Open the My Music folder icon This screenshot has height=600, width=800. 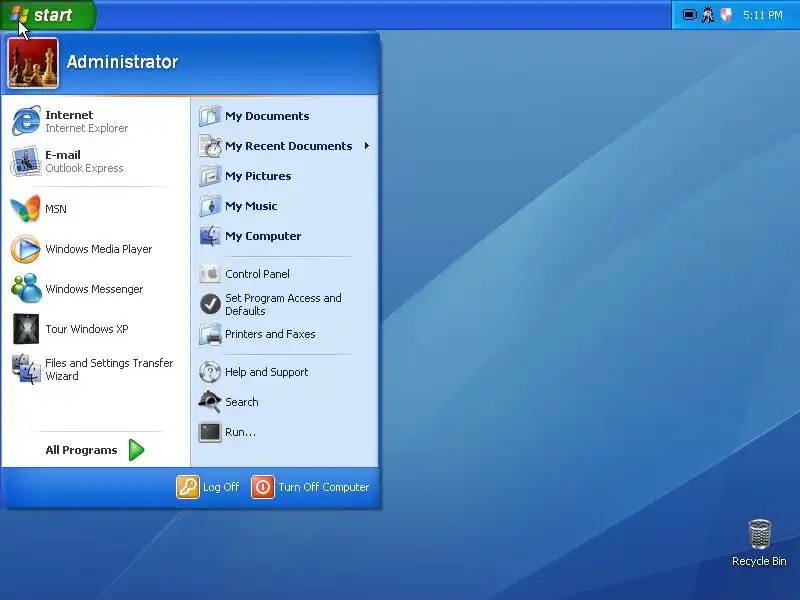(x=210, y=206)
